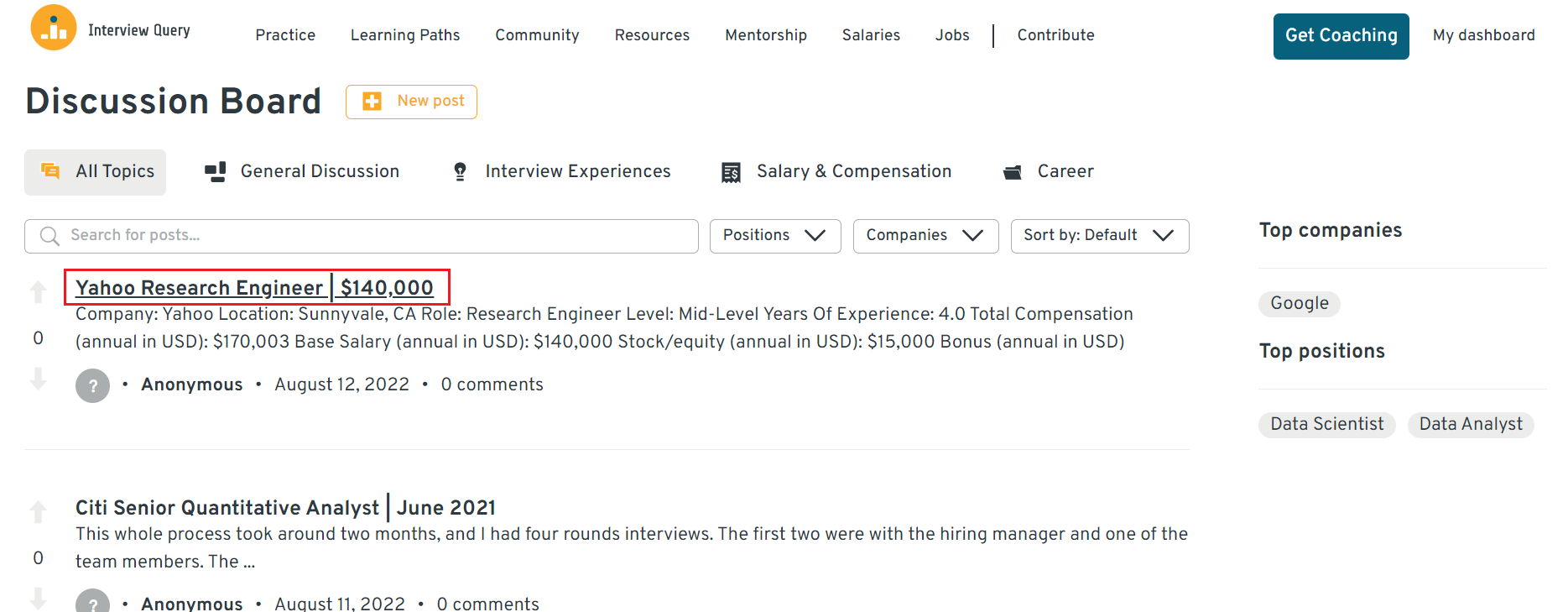1568x612 pixels.
Task: Filter by the Data Scientist position tag
Action: click(1326, 425)
